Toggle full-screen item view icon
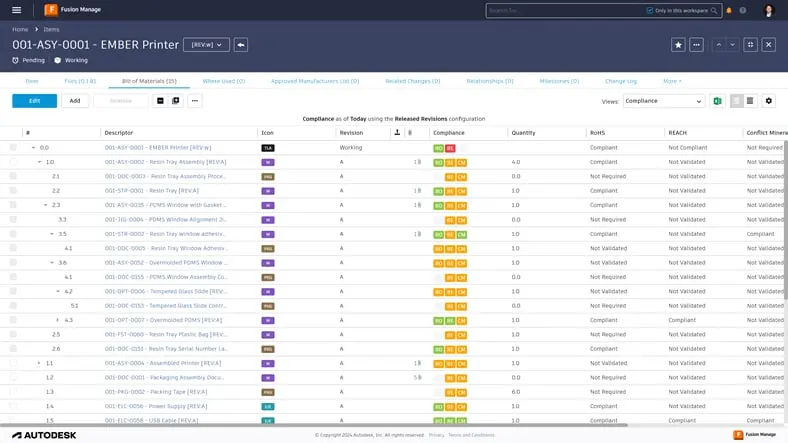The height and width of the screenshot is (443, 788). coord(750,45)
